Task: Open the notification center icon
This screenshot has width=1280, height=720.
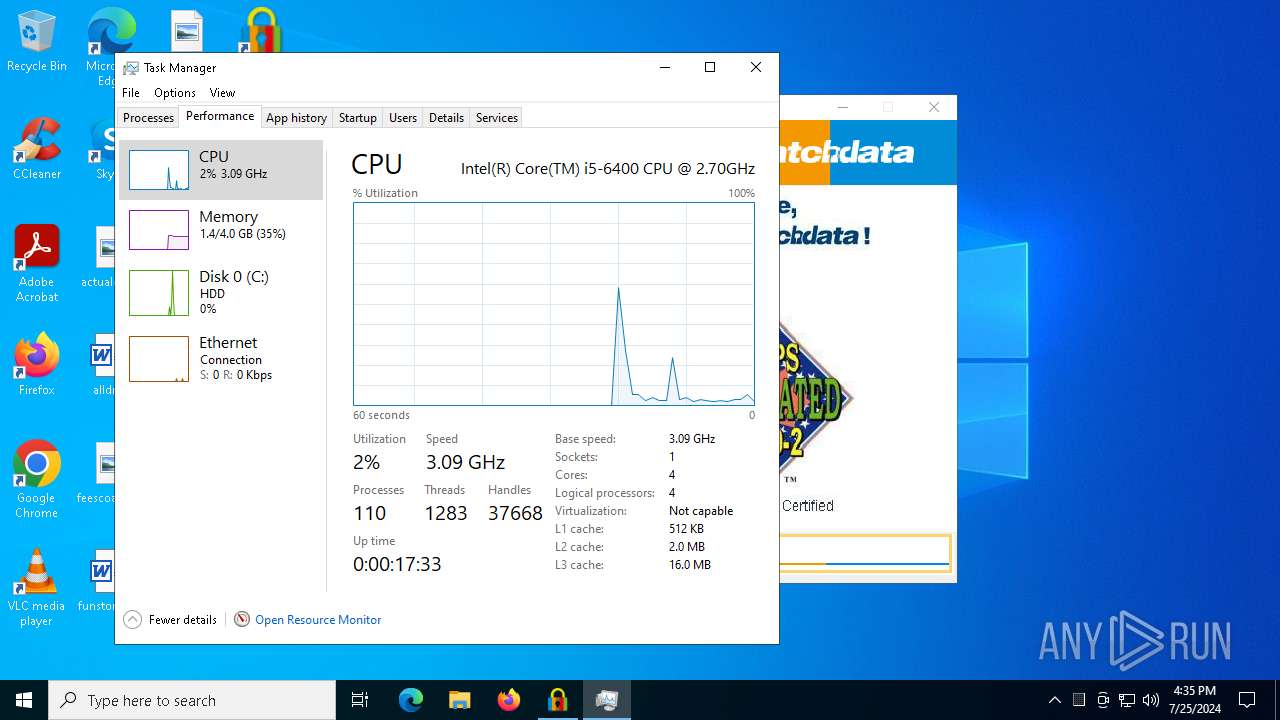Action: [1247, 700]
